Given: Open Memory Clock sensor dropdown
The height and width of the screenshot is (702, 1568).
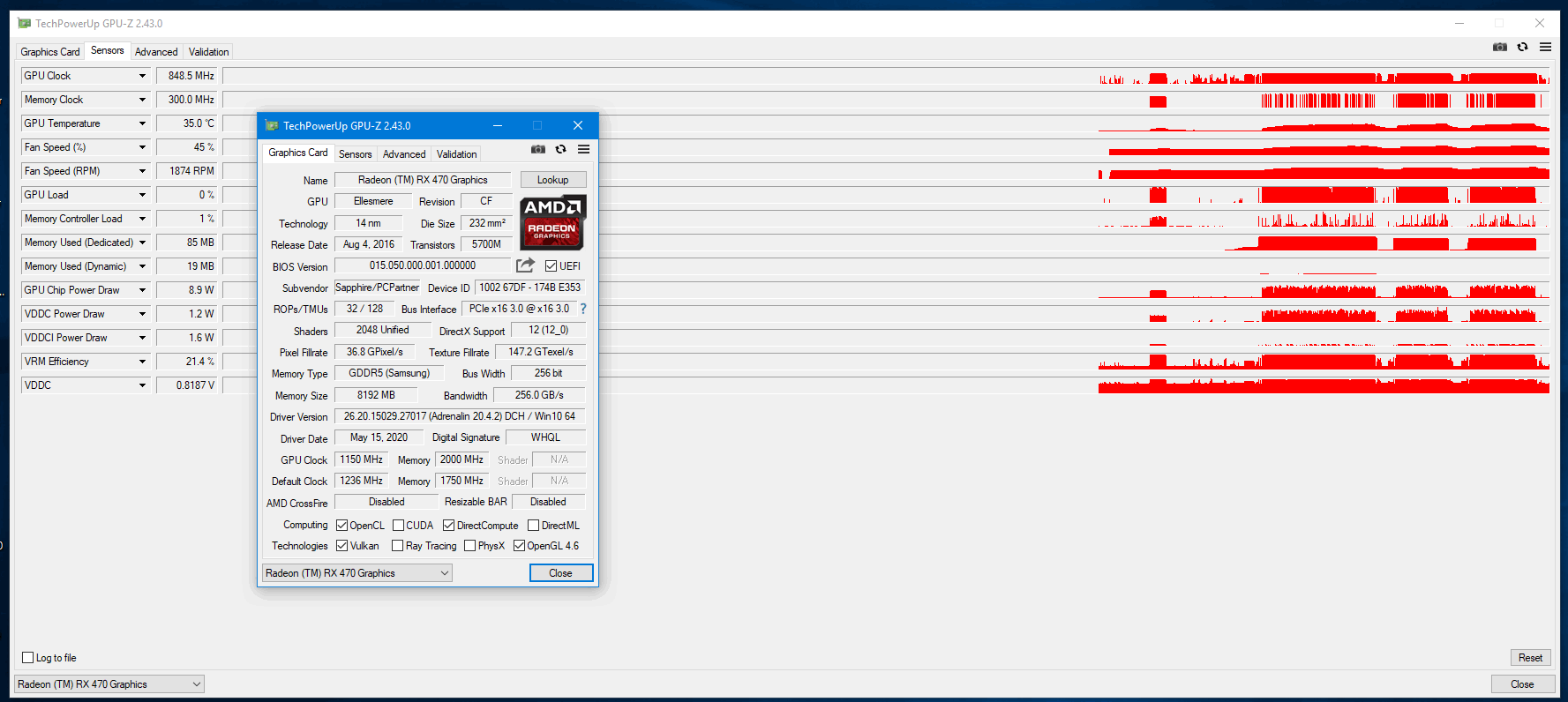Looking at the screenshot, I should pos(142,100).
